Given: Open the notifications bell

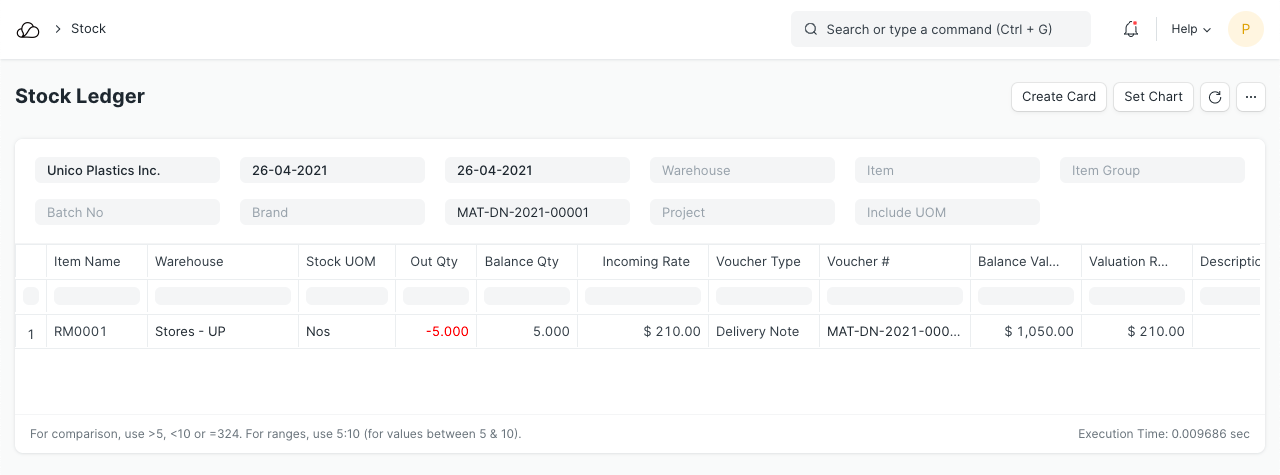Looking at the screenshot, I should coord(1131,30).
